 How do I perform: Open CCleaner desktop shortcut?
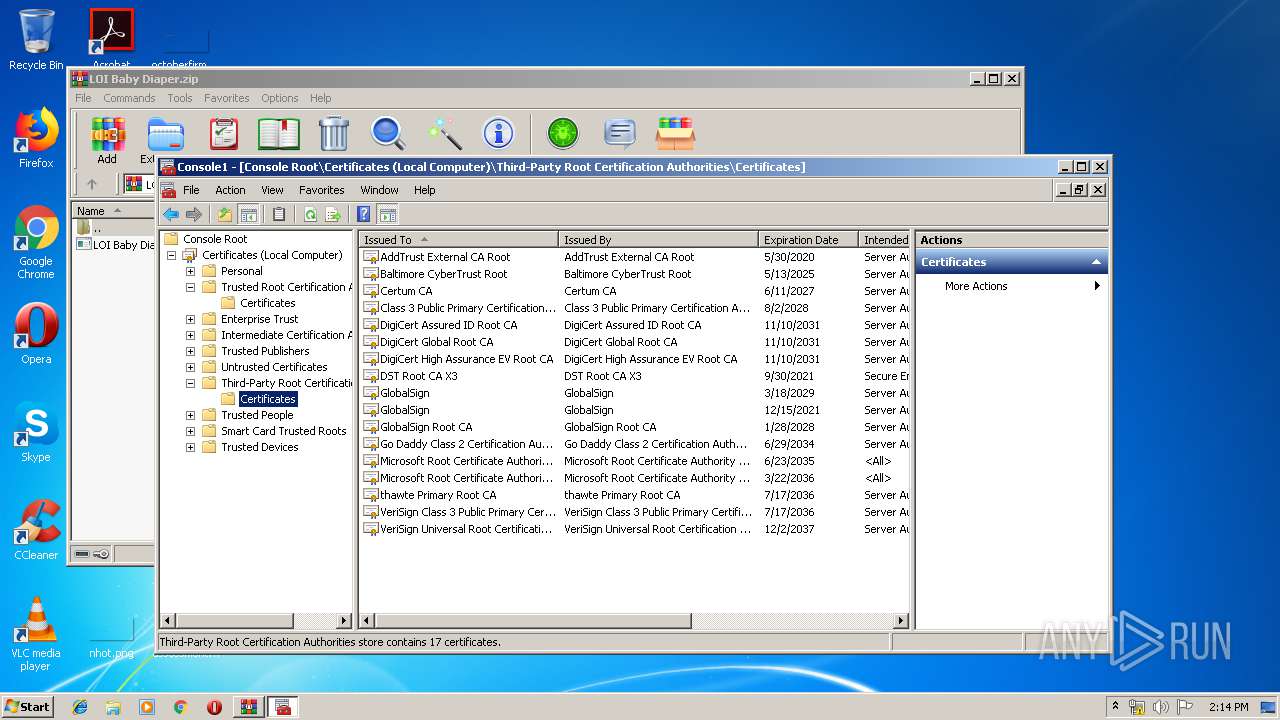tap(36, 530)
